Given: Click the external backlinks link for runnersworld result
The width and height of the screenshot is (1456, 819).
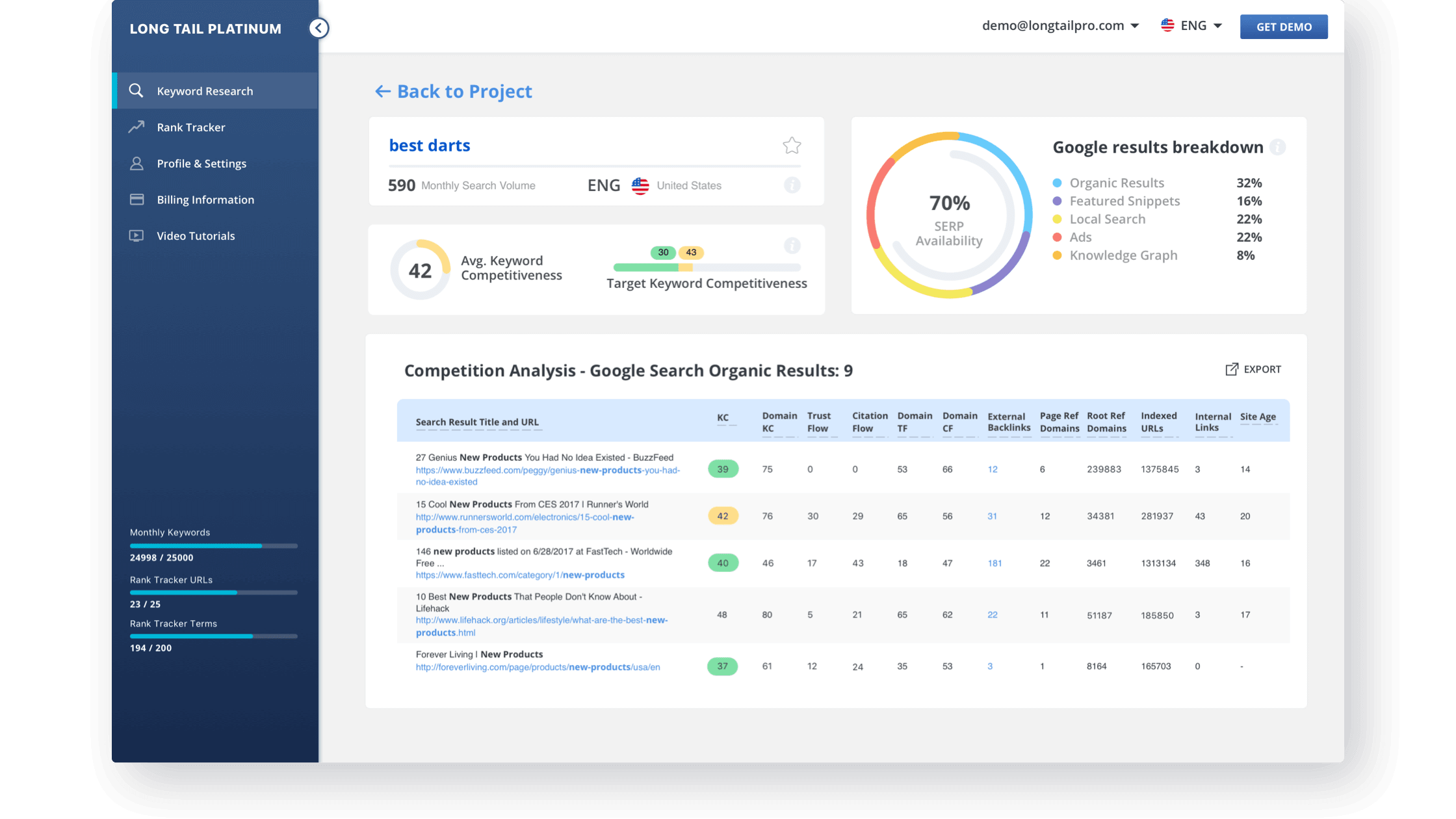Looking at the screenshot, I should (x=992, y=516).
